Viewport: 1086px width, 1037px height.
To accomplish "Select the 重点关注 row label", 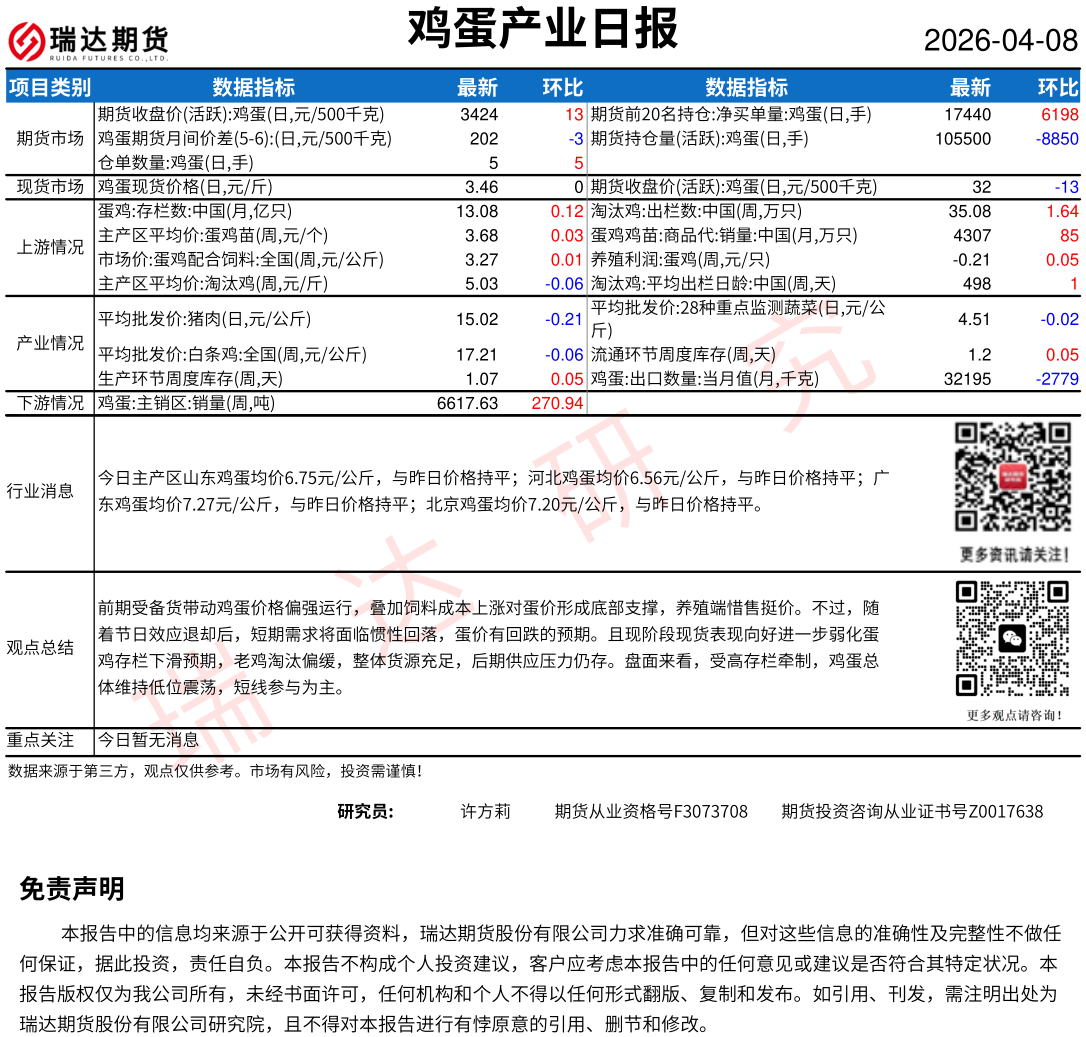I will (x=40, y=740).
